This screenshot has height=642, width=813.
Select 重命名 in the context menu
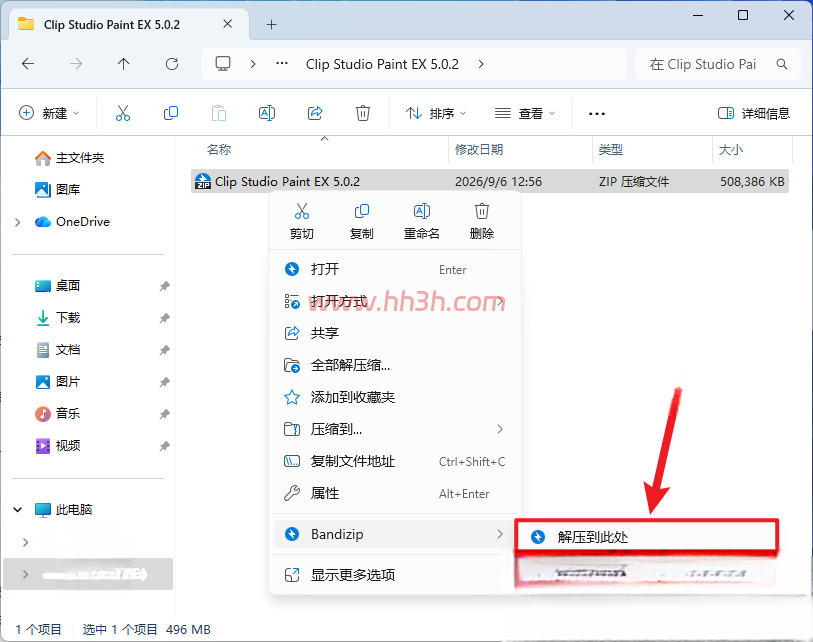click(422, 221)
